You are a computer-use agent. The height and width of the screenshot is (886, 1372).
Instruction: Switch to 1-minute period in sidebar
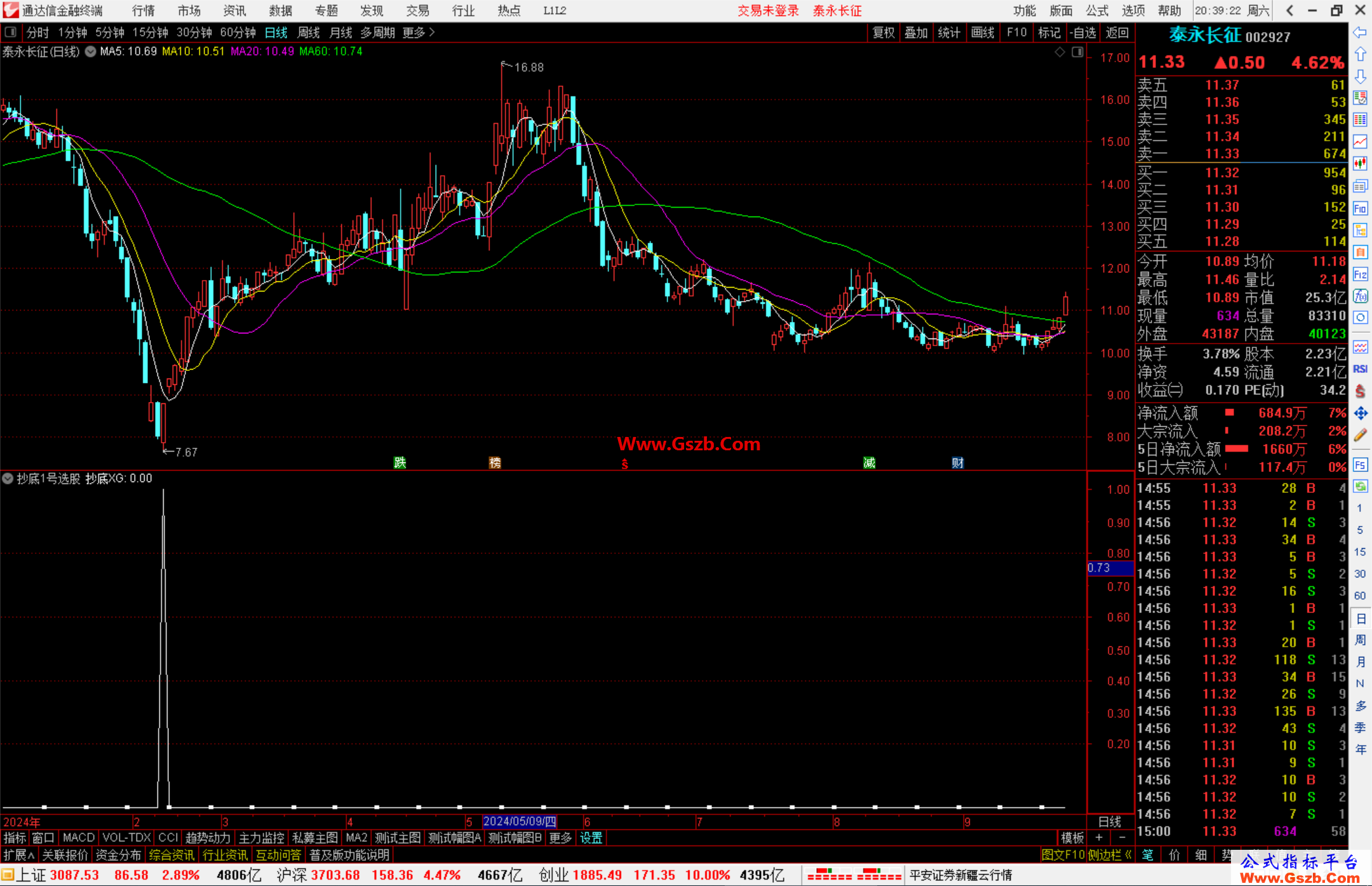(1359, 508)
